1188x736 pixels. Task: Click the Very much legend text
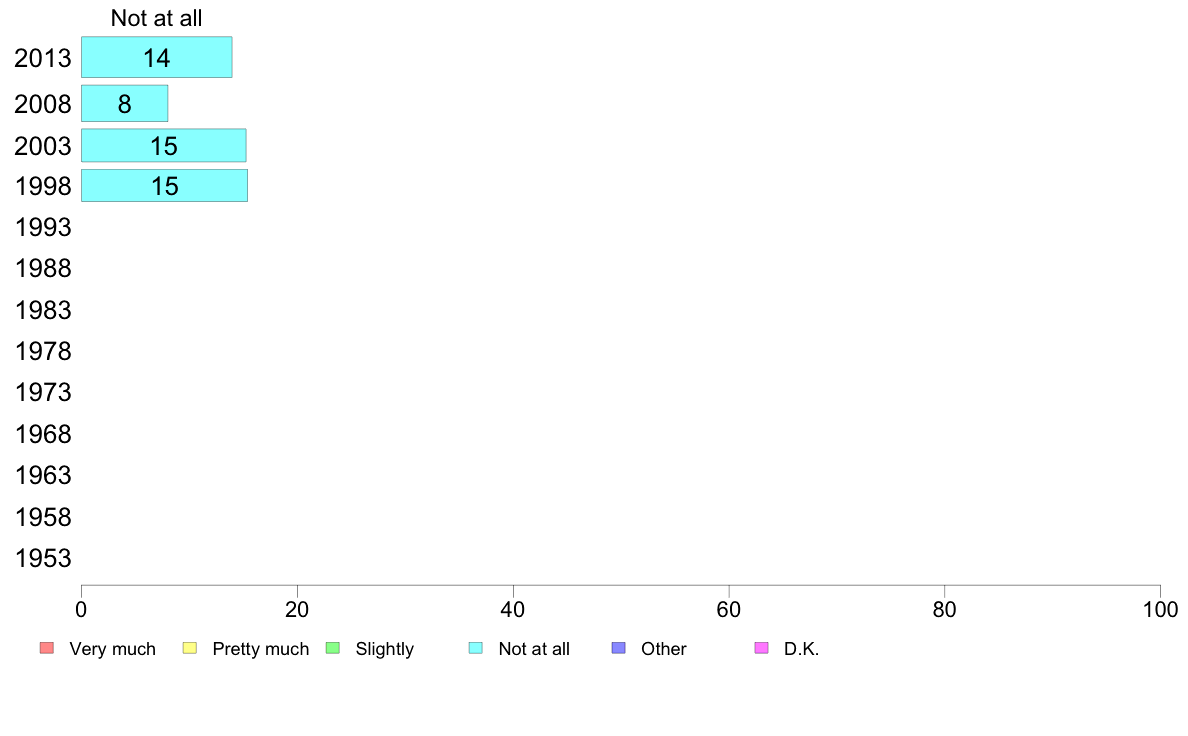pos(112,649)
